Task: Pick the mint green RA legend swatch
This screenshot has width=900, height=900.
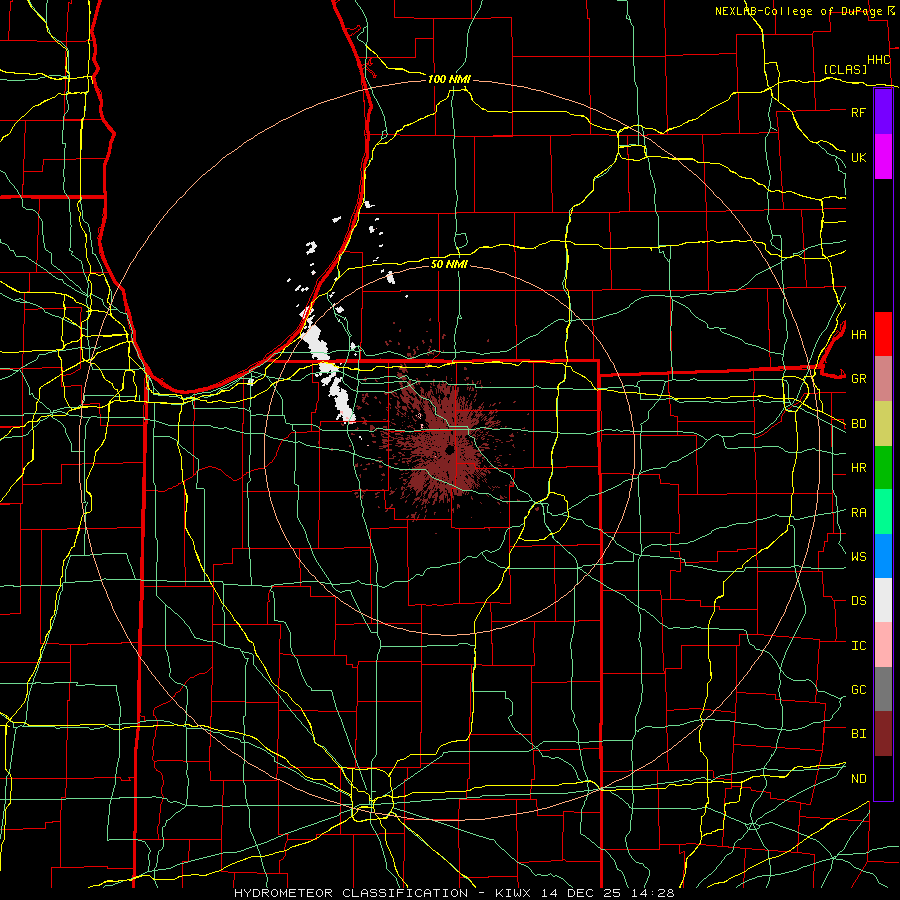Action: tap(883, 512)
